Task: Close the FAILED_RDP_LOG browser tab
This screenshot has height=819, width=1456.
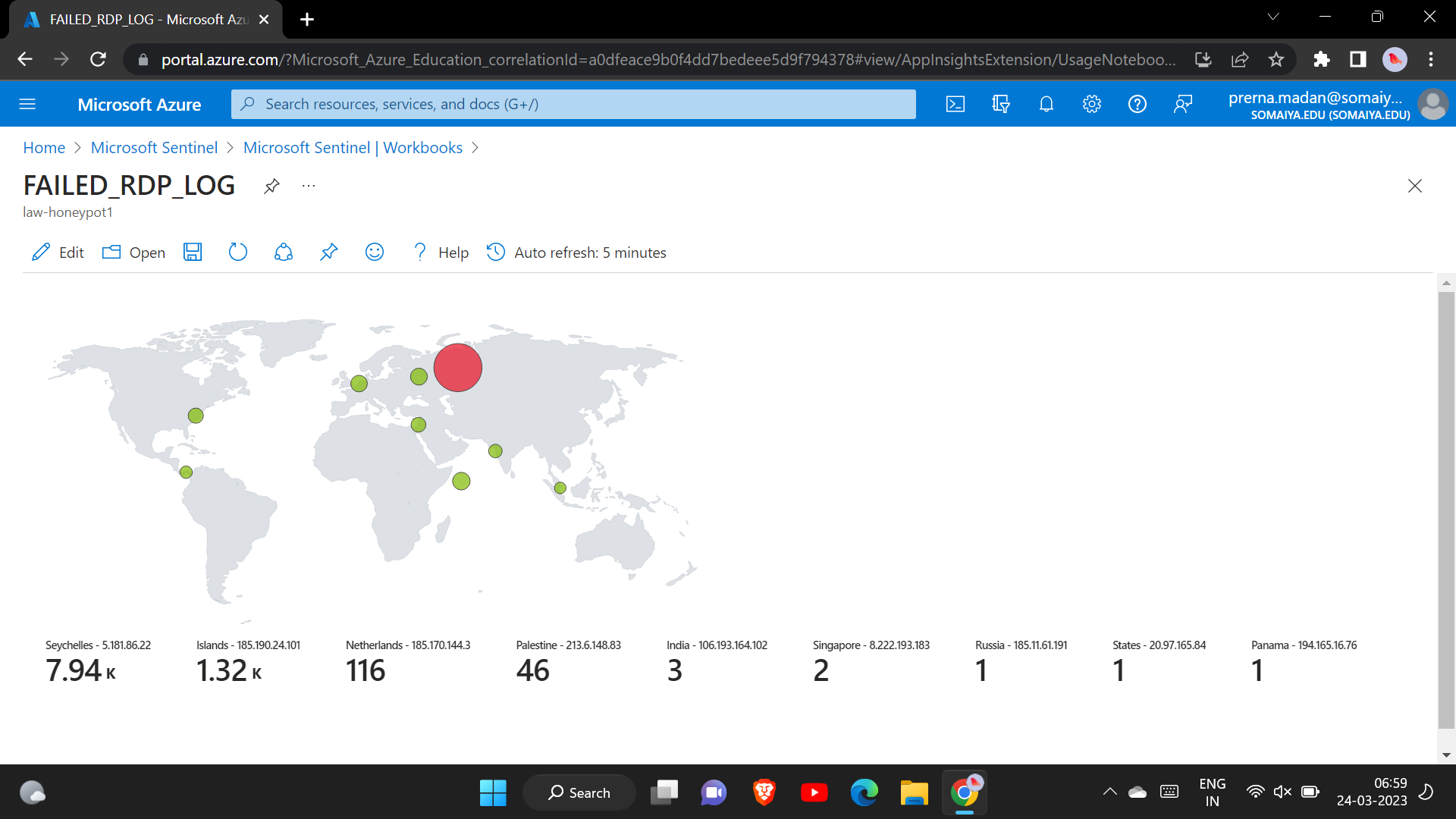Action: (264, 20)
